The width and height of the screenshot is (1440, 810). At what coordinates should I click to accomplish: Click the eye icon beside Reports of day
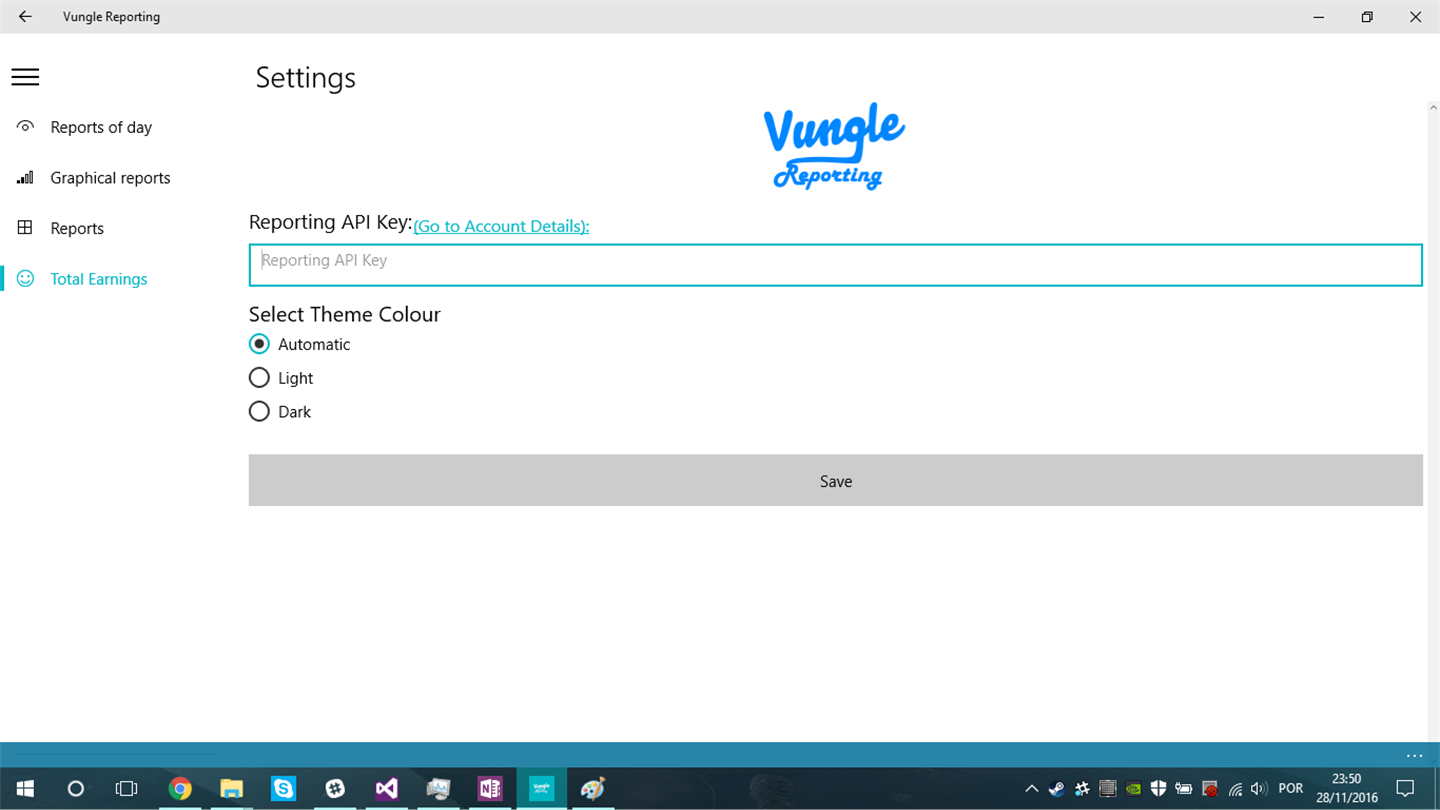tap(25, 127)
